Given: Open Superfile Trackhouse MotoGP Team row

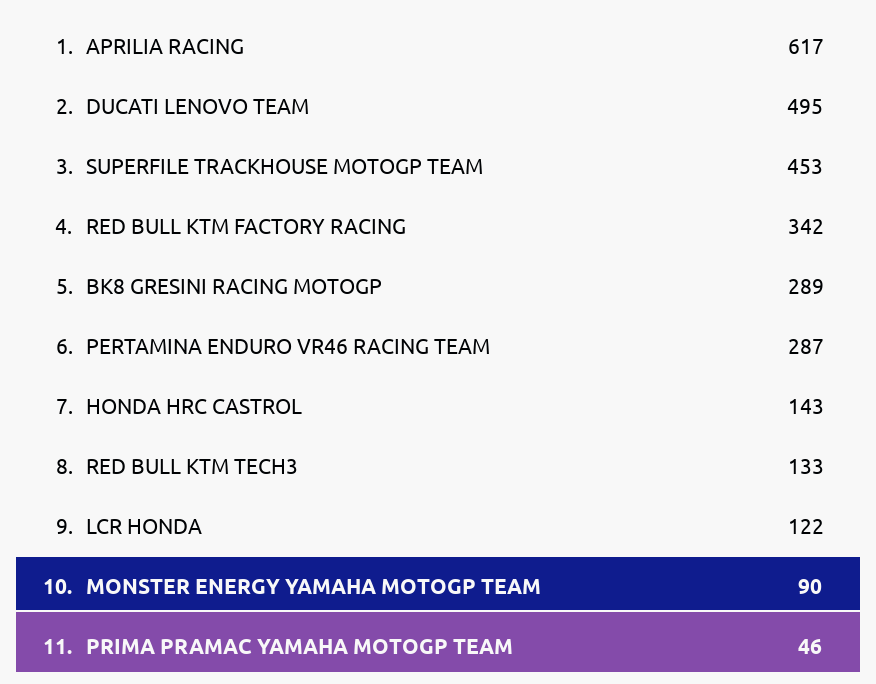Looking at the screenshot, I should tap(438, 167).
